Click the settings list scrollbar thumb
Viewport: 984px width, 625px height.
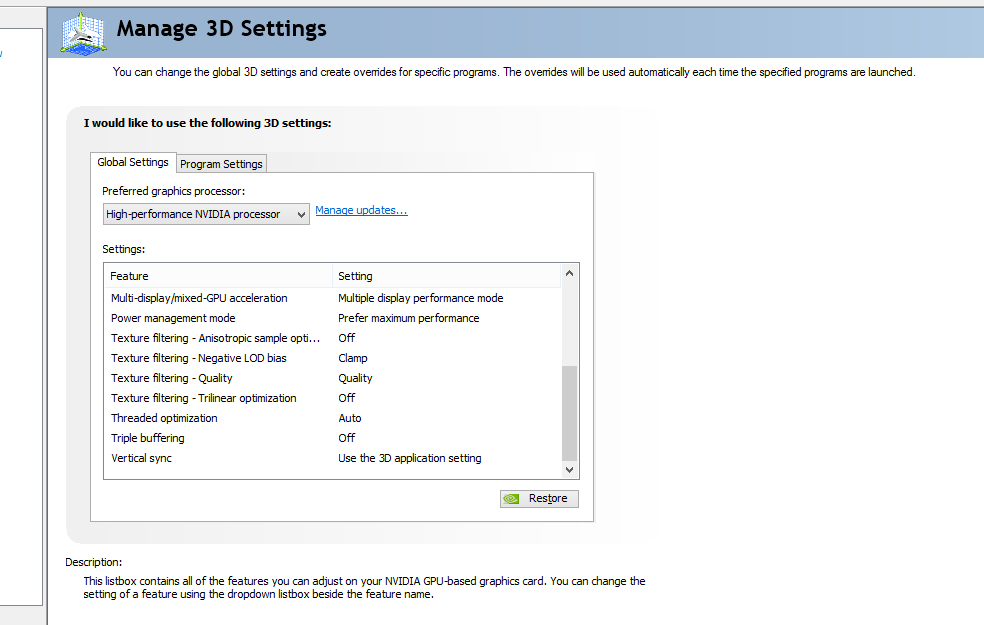(569, 413)
